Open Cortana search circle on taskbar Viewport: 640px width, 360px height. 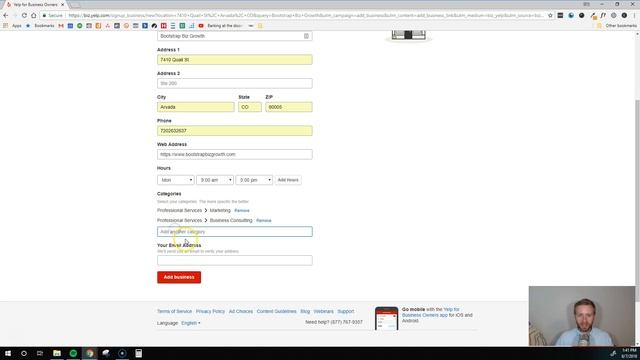coord(24,353)
